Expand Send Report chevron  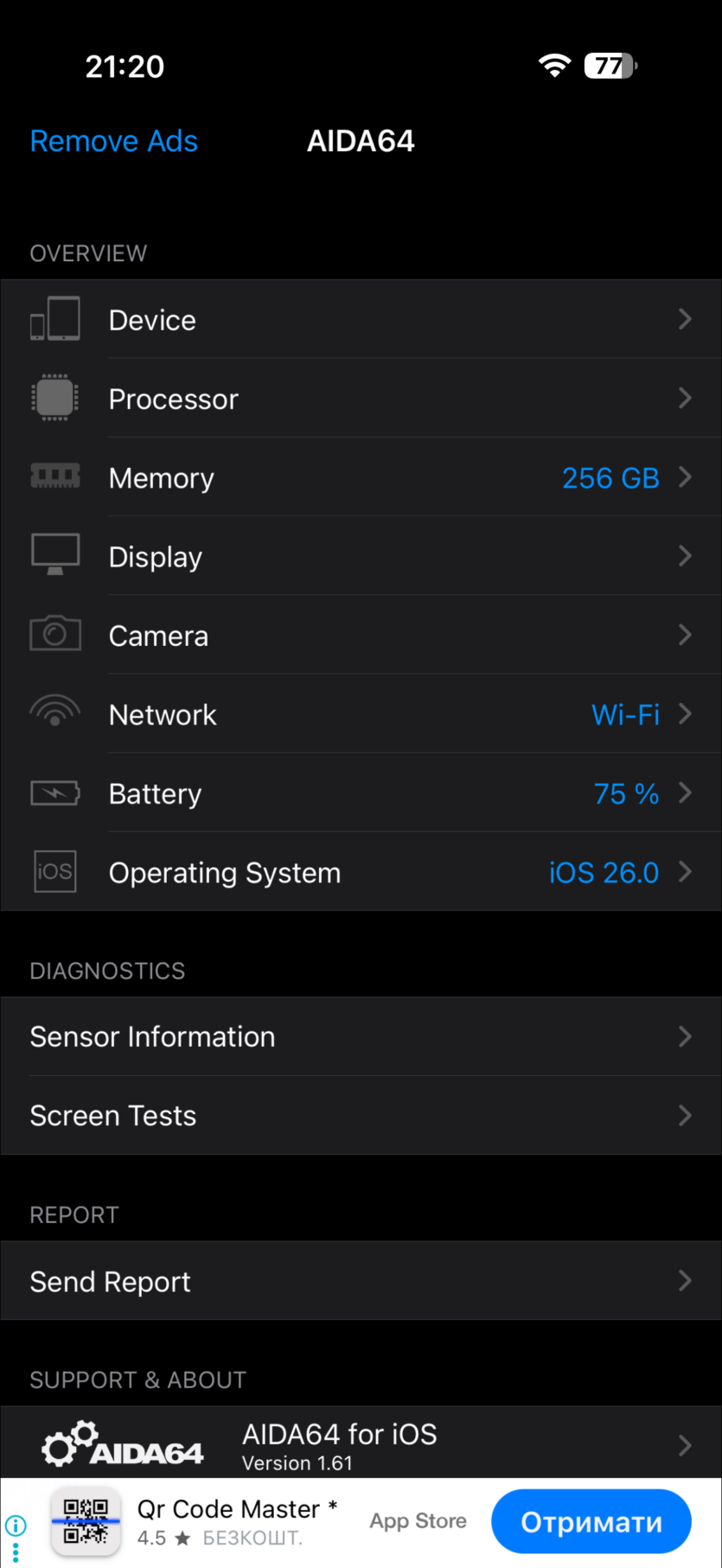685,1281
